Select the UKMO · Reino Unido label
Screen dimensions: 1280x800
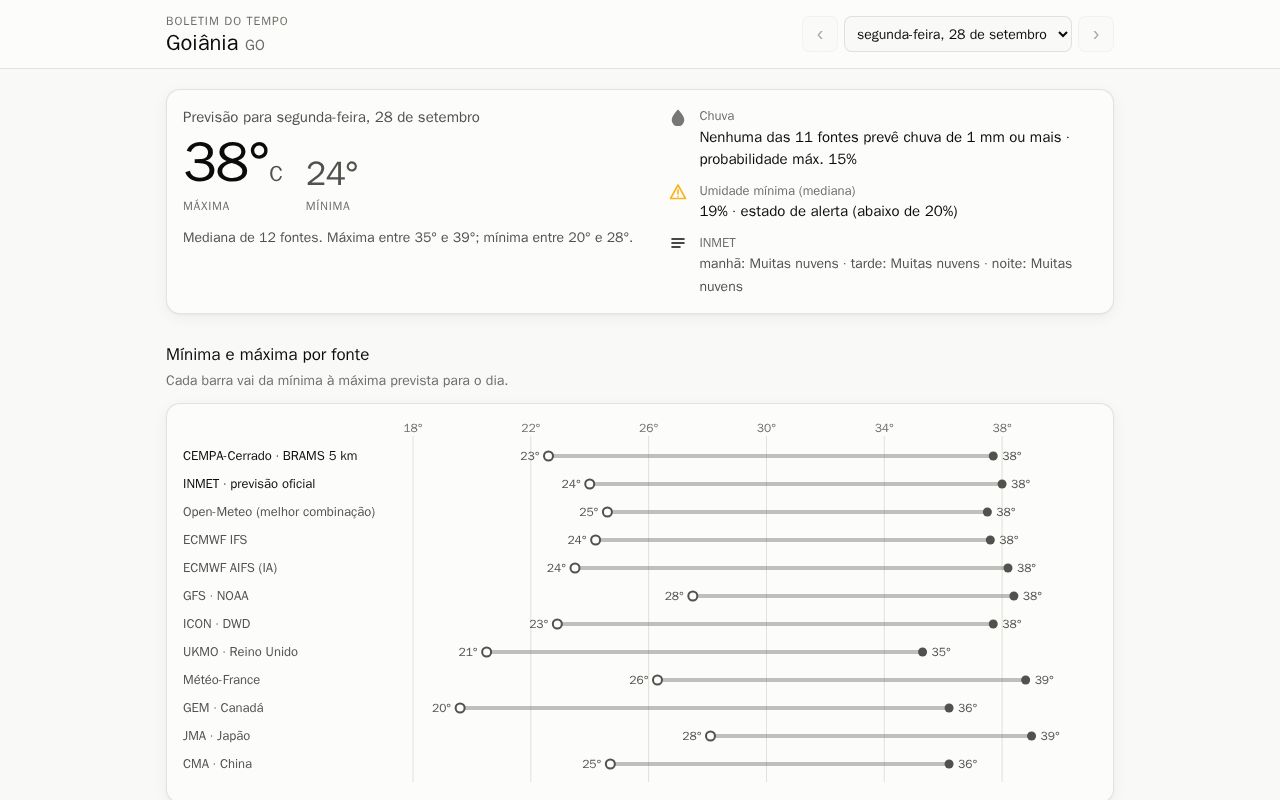coord(240,652)
